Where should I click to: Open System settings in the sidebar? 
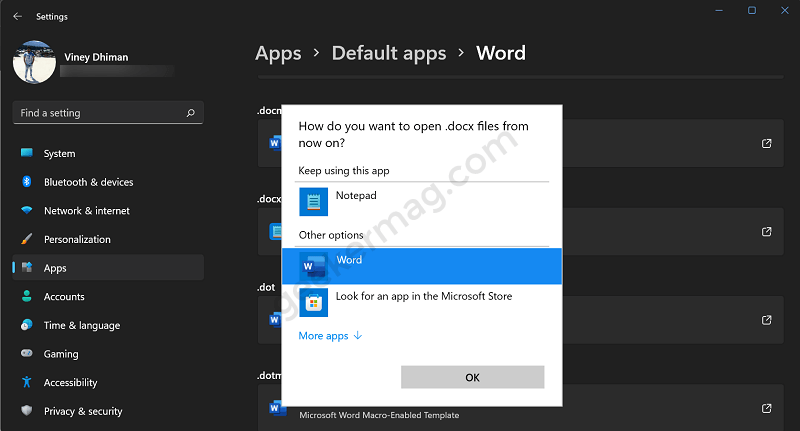pyautogui.click(x=108, y=154)
